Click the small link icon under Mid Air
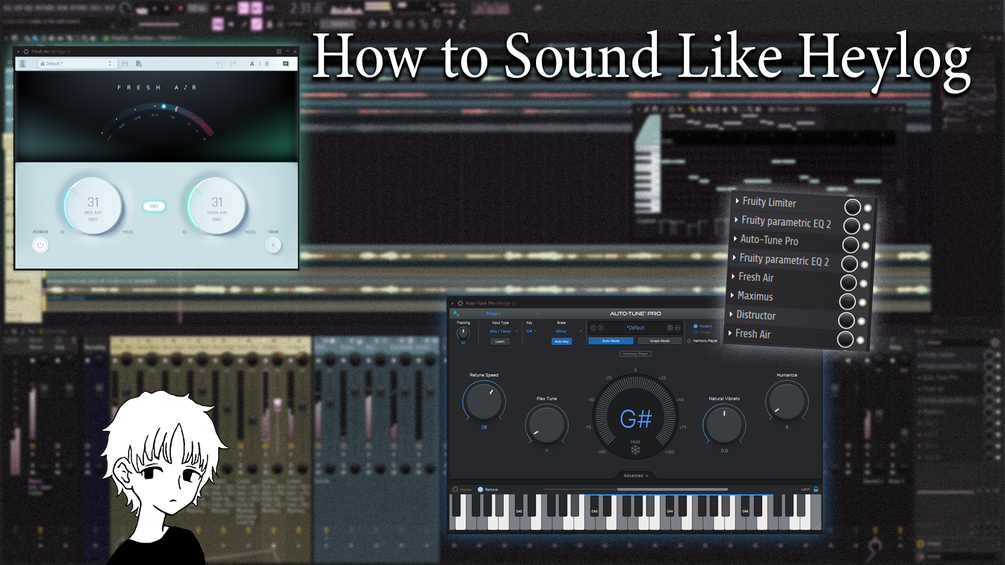Image resolution: width=1005 pixels, height=565 pixels. pos(93,219)
